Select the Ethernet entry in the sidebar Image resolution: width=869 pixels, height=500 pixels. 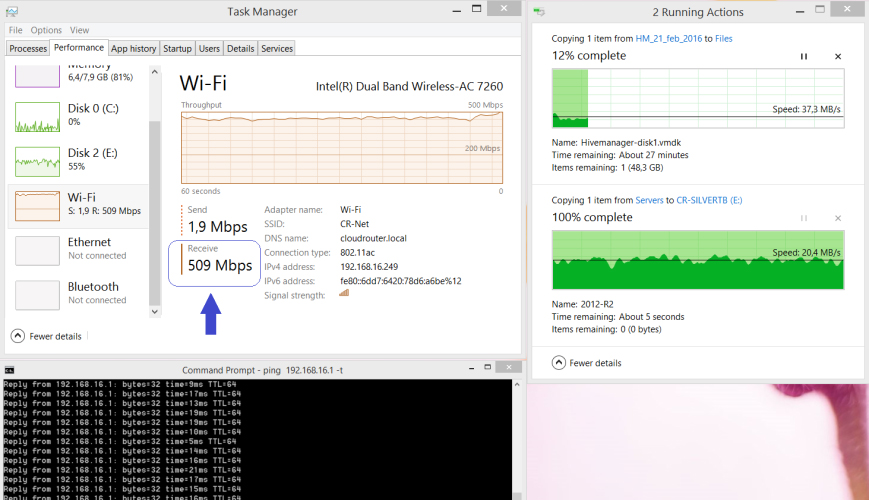[78, 250]
